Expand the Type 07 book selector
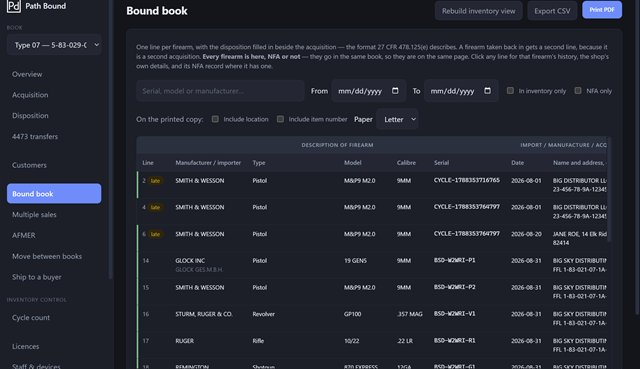This screenshot has height=369, width=640. tap(54, 45)
